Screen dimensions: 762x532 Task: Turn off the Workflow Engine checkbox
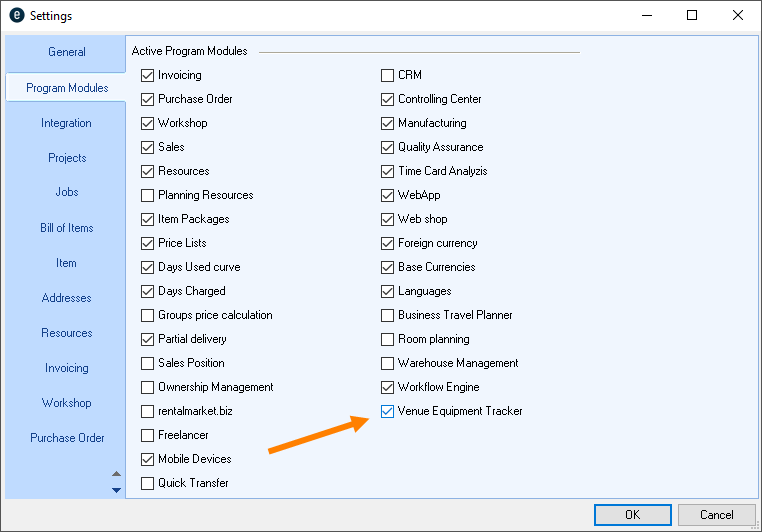[388, 387]
